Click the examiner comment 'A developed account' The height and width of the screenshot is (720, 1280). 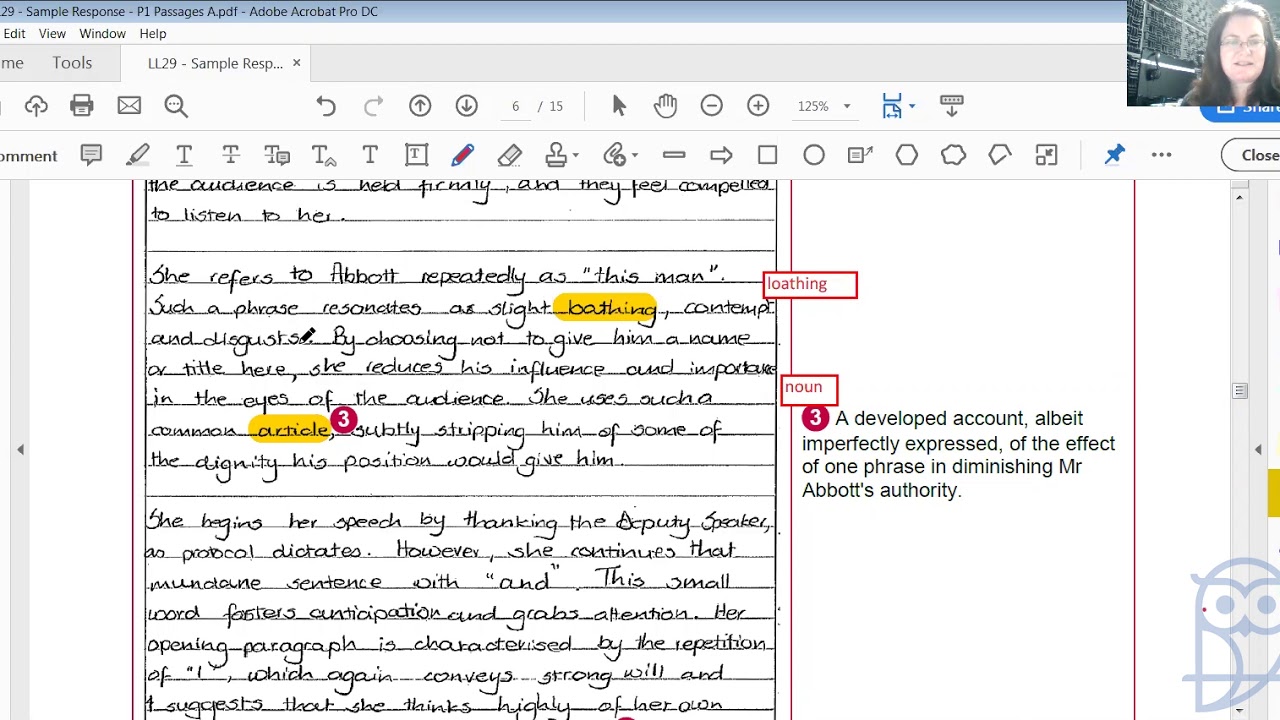[958, 454]
